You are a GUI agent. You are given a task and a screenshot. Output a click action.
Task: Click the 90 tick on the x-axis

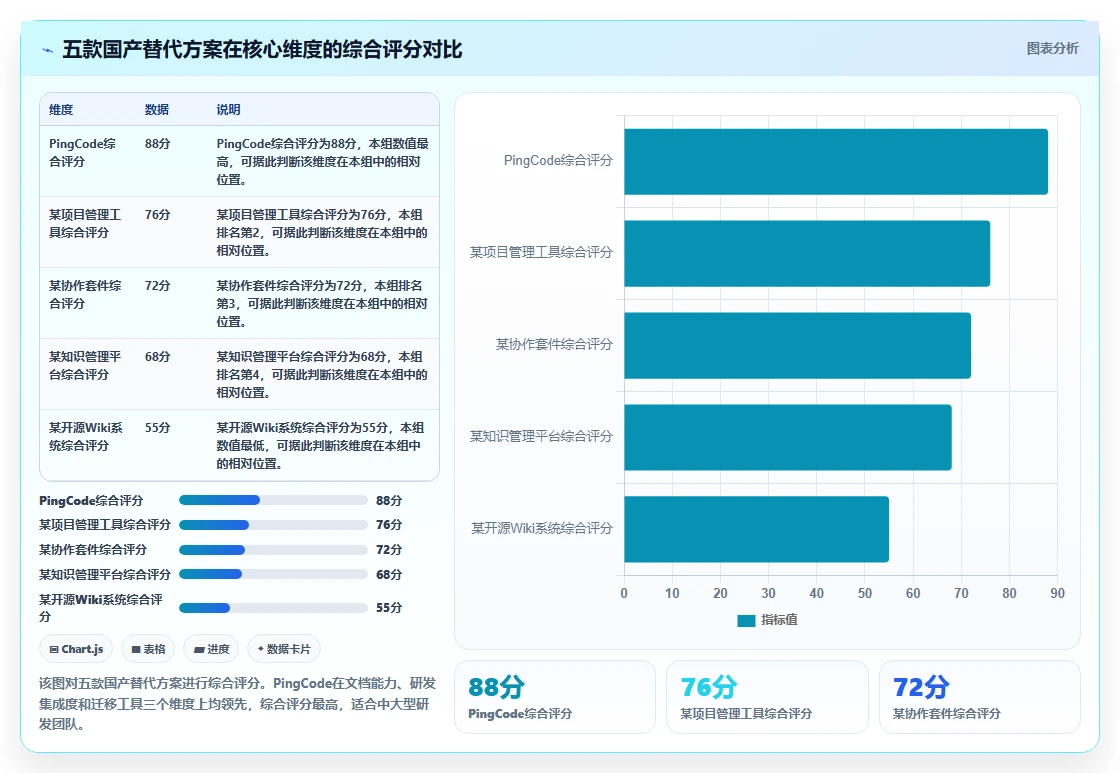(1057, 593)
